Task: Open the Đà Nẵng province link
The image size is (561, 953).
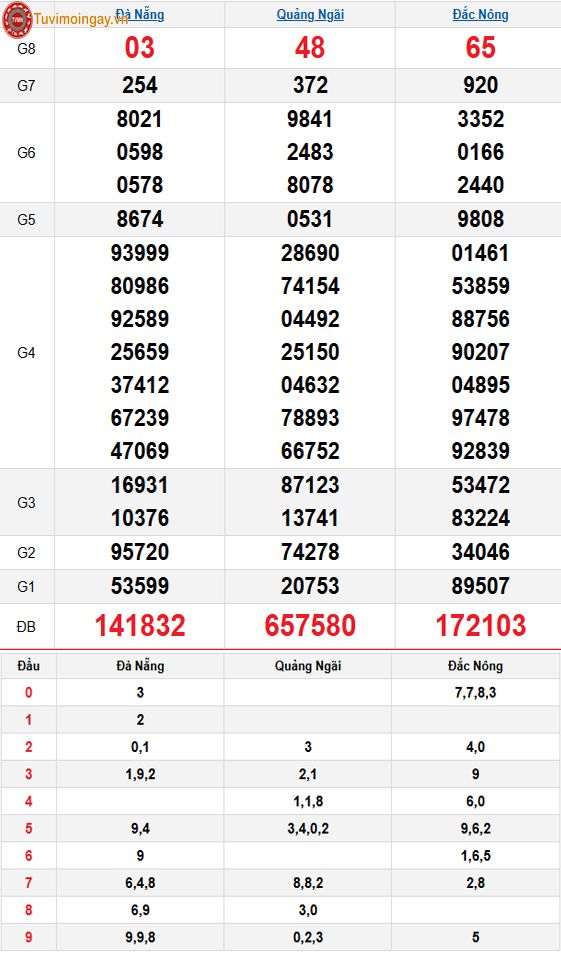Action: point(140,14)
